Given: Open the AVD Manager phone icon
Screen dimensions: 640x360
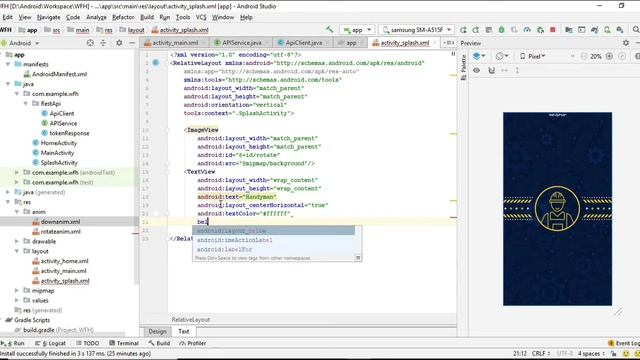Looking at the screenshot, I should (x=607, y=30).
